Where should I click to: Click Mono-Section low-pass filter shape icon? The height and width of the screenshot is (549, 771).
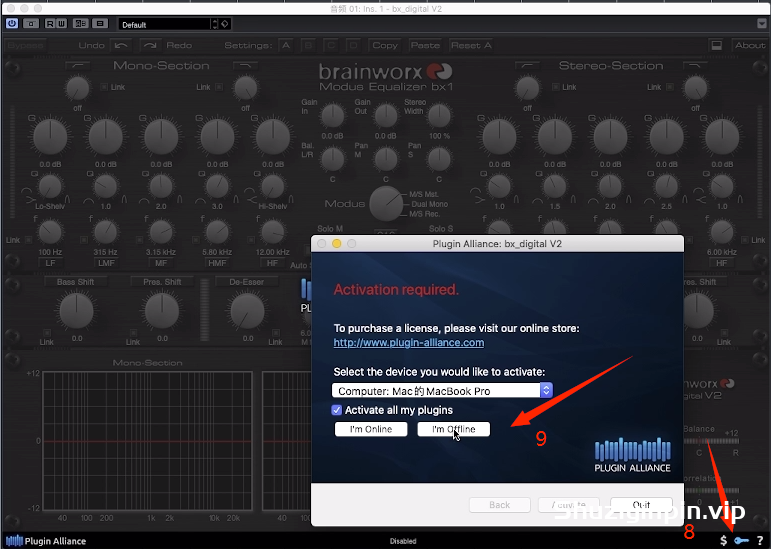pos(245,65)
